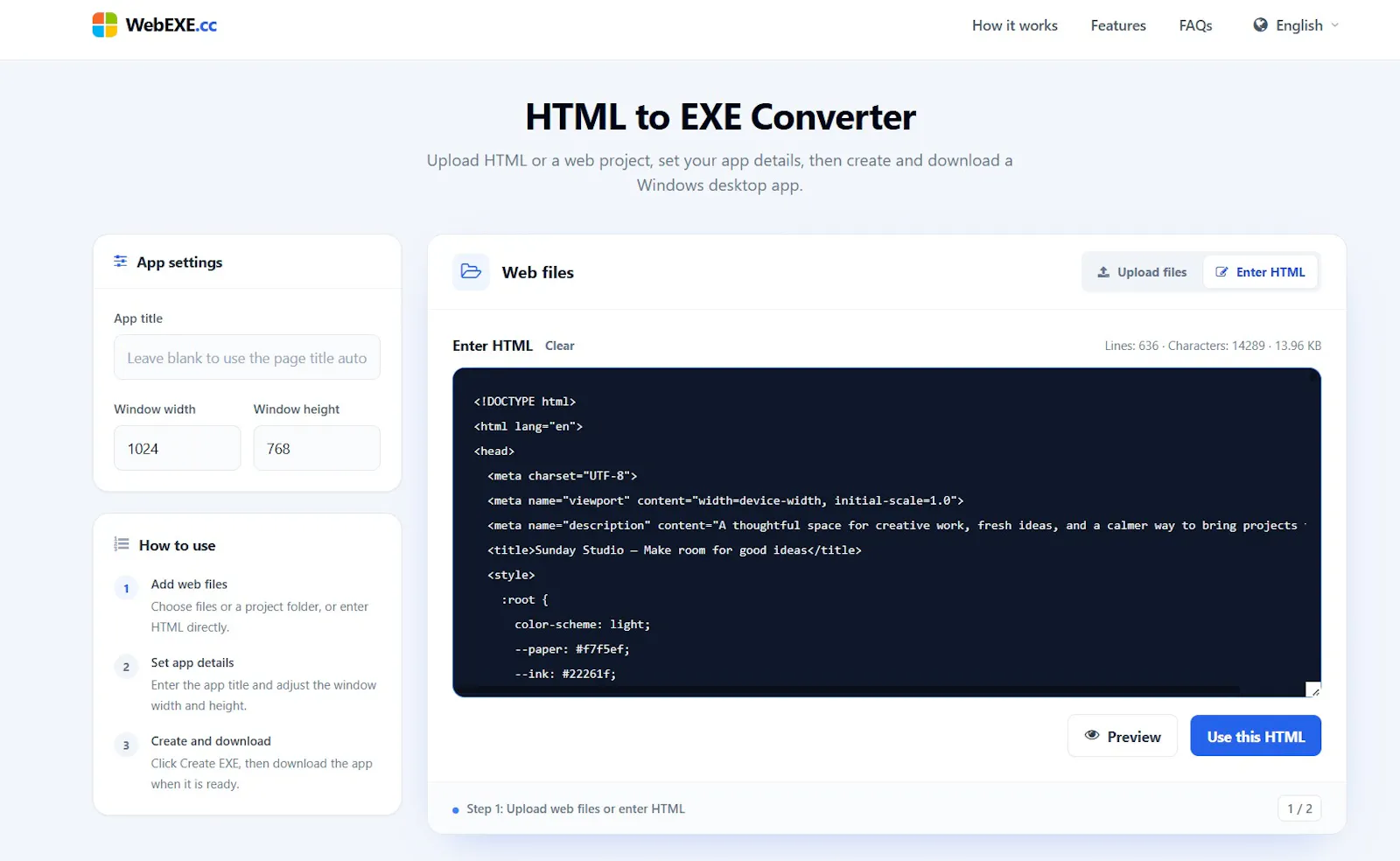Click the WebEXE.cc colorful logo icon
The image size is (1400, 861).
click(x=105, y=24)
